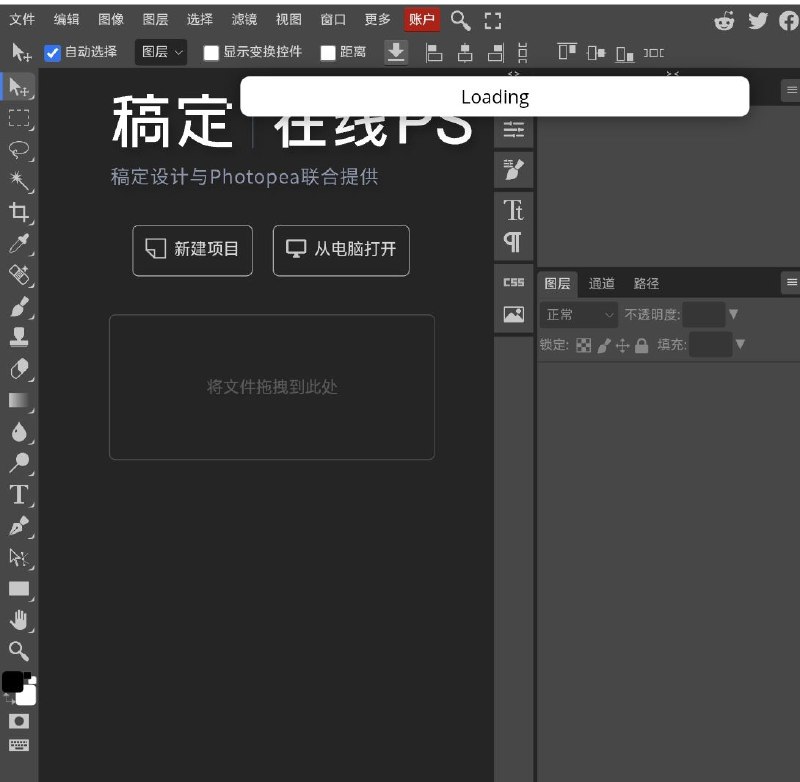Open the Character panel icon
The height and width of the screenshot is (782, 800).
point(514,210)
